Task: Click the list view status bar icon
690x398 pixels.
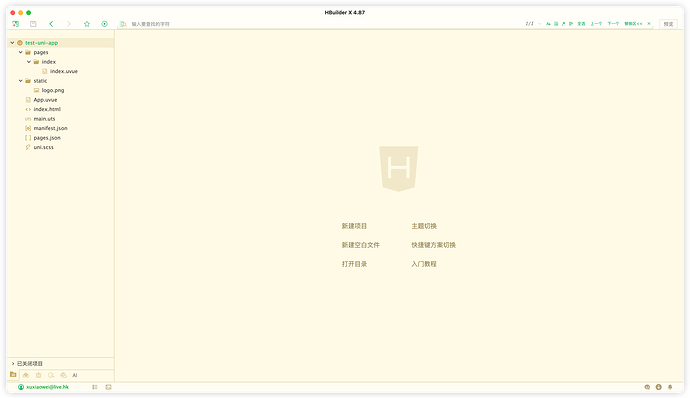Action: 95,387
